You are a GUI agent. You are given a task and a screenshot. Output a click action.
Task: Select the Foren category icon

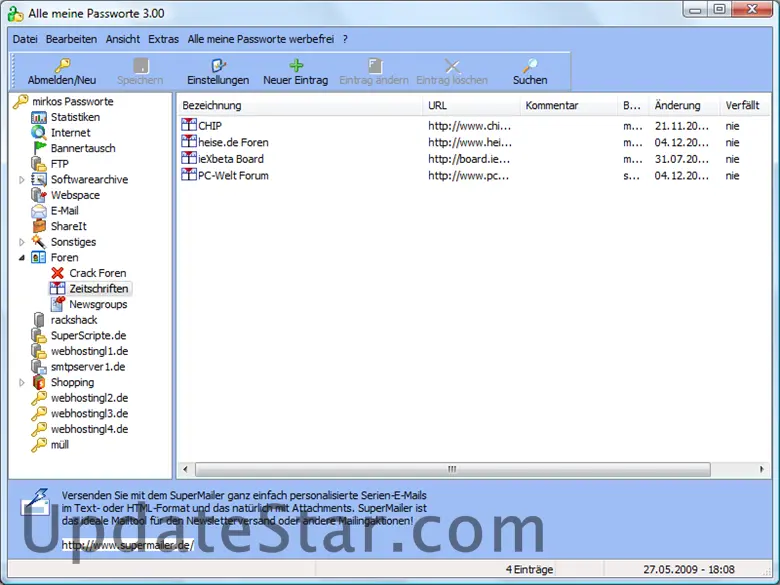point(39,258)
